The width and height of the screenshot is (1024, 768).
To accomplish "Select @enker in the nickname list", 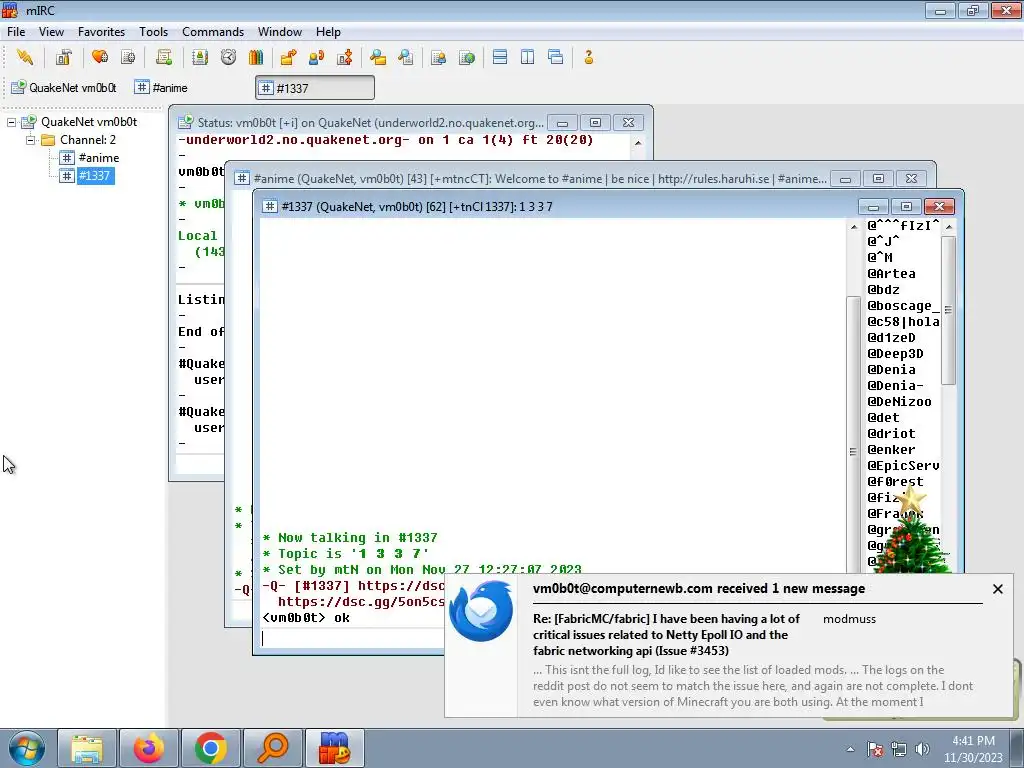I will point(891,449).
